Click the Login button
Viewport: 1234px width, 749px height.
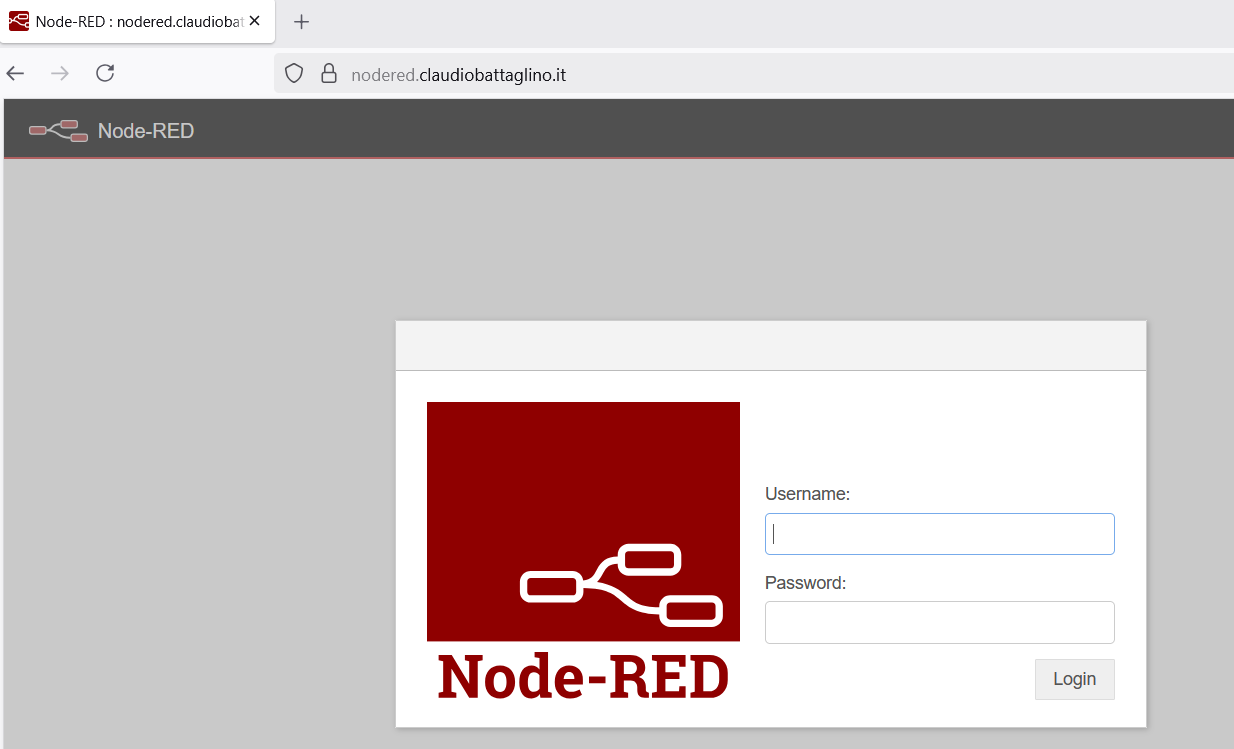click(x=1074, y=679)
